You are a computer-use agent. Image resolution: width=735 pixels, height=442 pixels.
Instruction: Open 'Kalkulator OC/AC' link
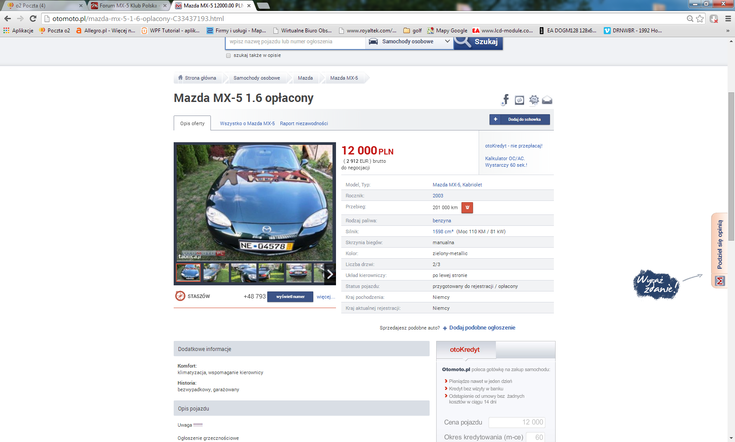tap(504, 158)
